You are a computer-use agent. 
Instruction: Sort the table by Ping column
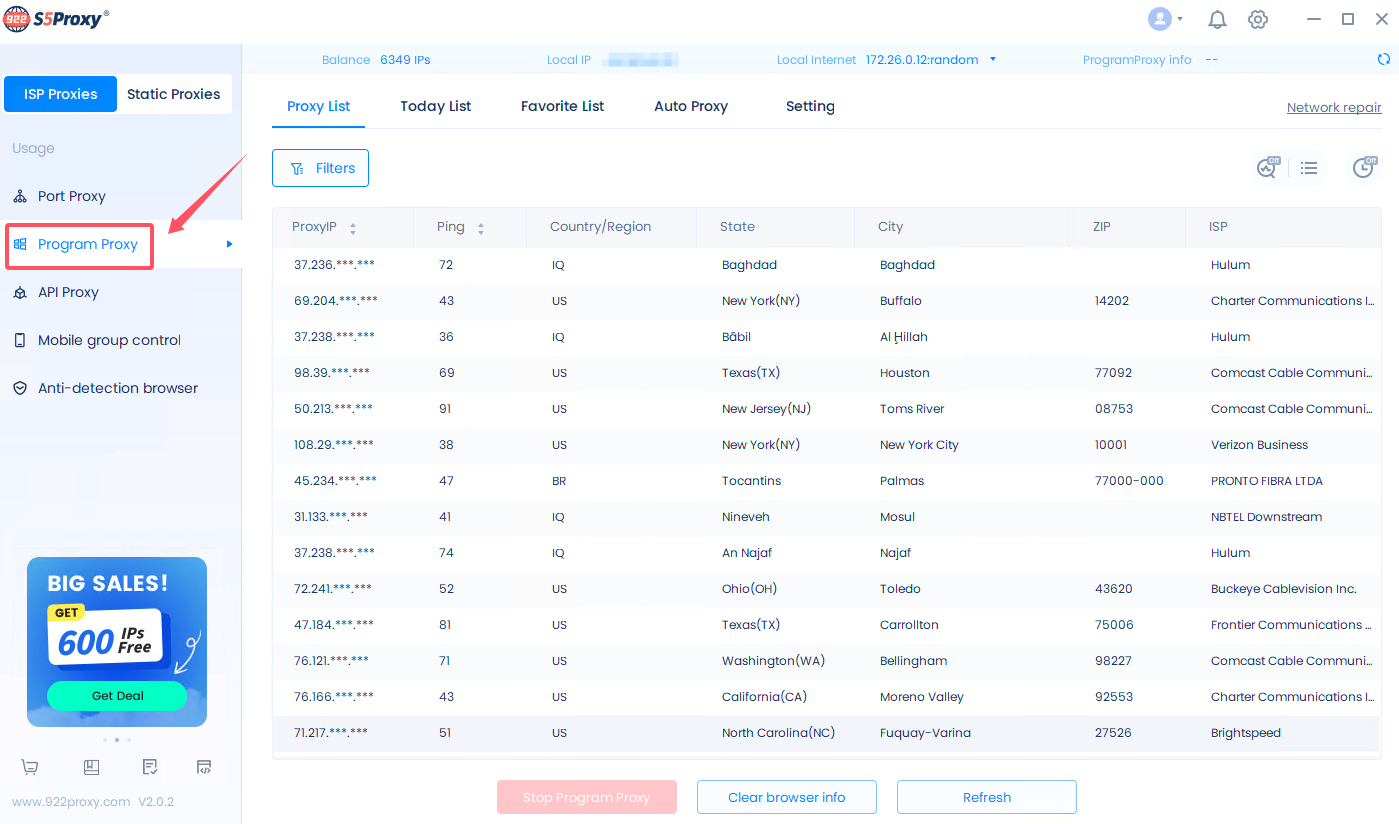481,228
